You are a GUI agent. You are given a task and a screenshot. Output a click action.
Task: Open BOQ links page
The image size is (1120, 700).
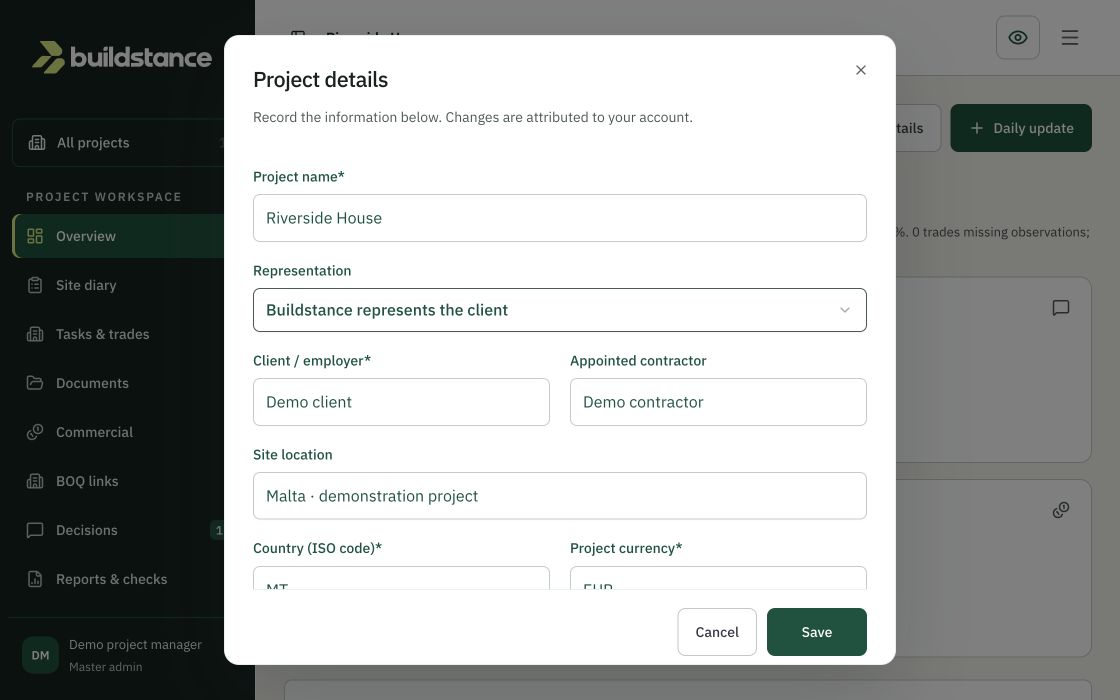[119, 481]
